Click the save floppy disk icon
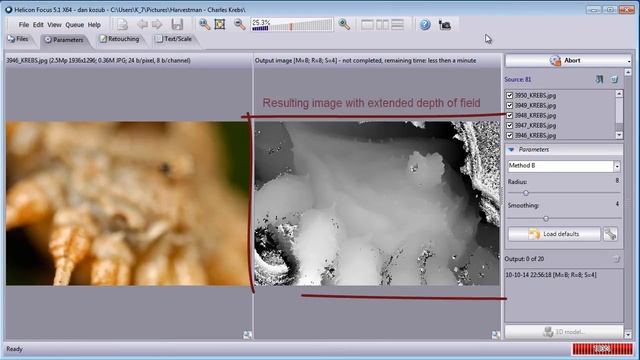The image size is (640, 360). point(177,24)
